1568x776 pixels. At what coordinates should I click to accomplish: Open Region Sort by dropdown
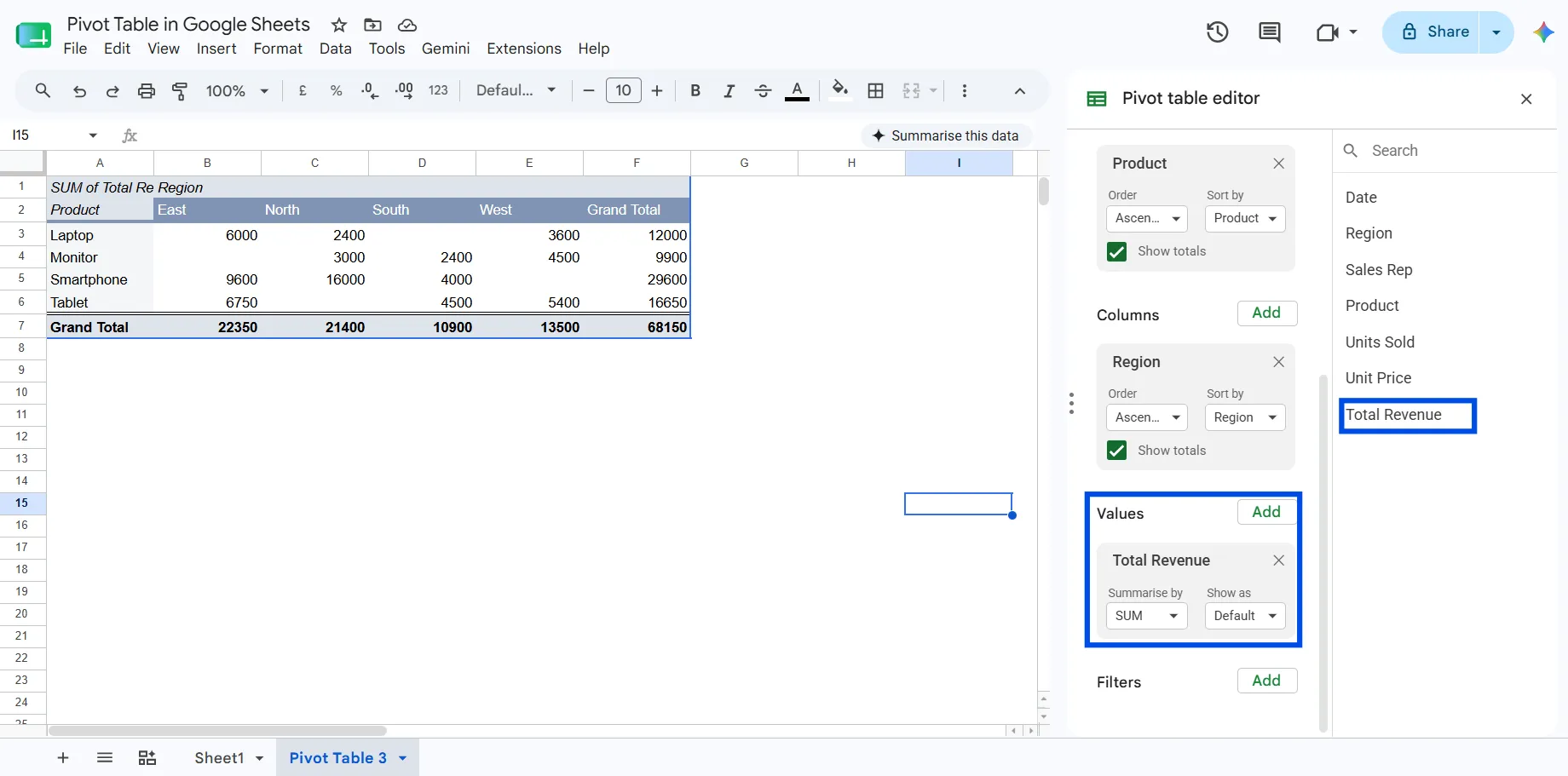[x=1245, y=417]
